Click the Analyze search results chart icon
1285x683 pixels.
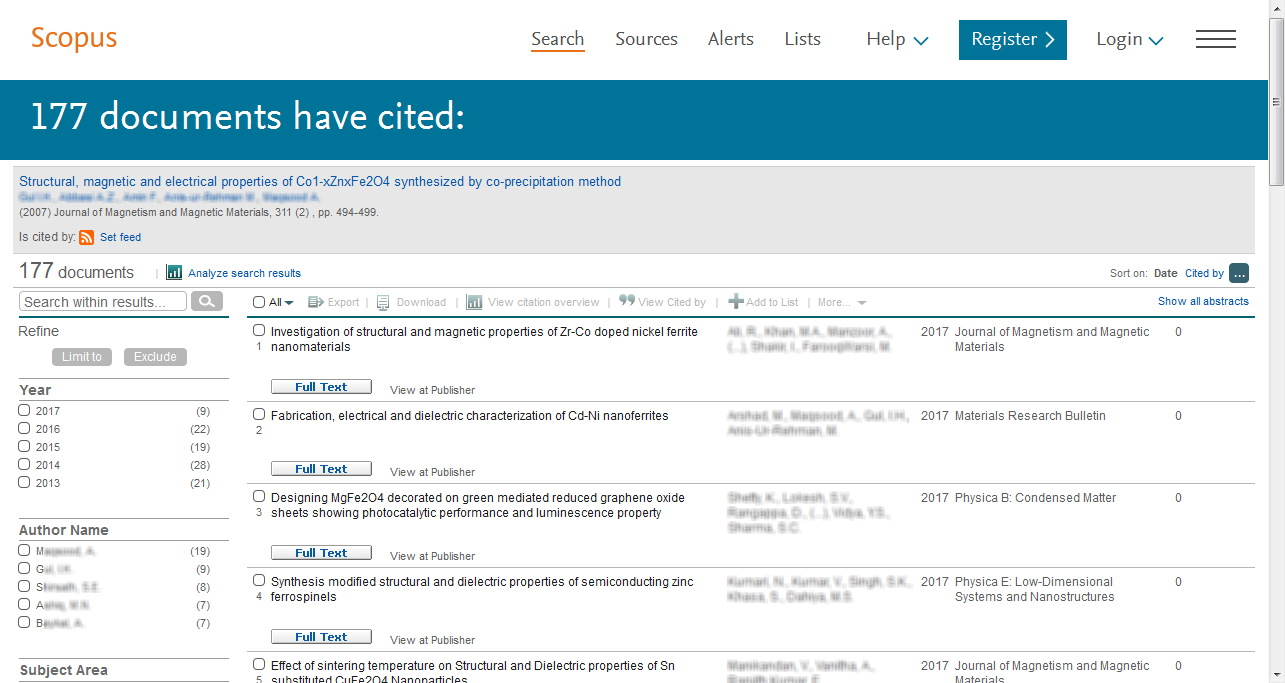[174, 272]
